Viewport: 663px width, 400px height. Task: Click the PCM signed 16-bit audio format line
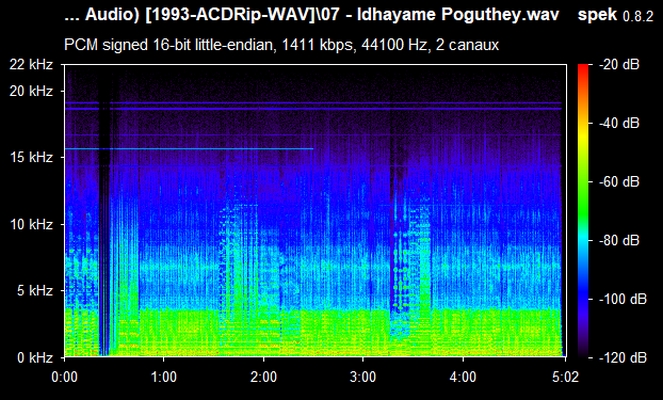click(x=282, y=44)
